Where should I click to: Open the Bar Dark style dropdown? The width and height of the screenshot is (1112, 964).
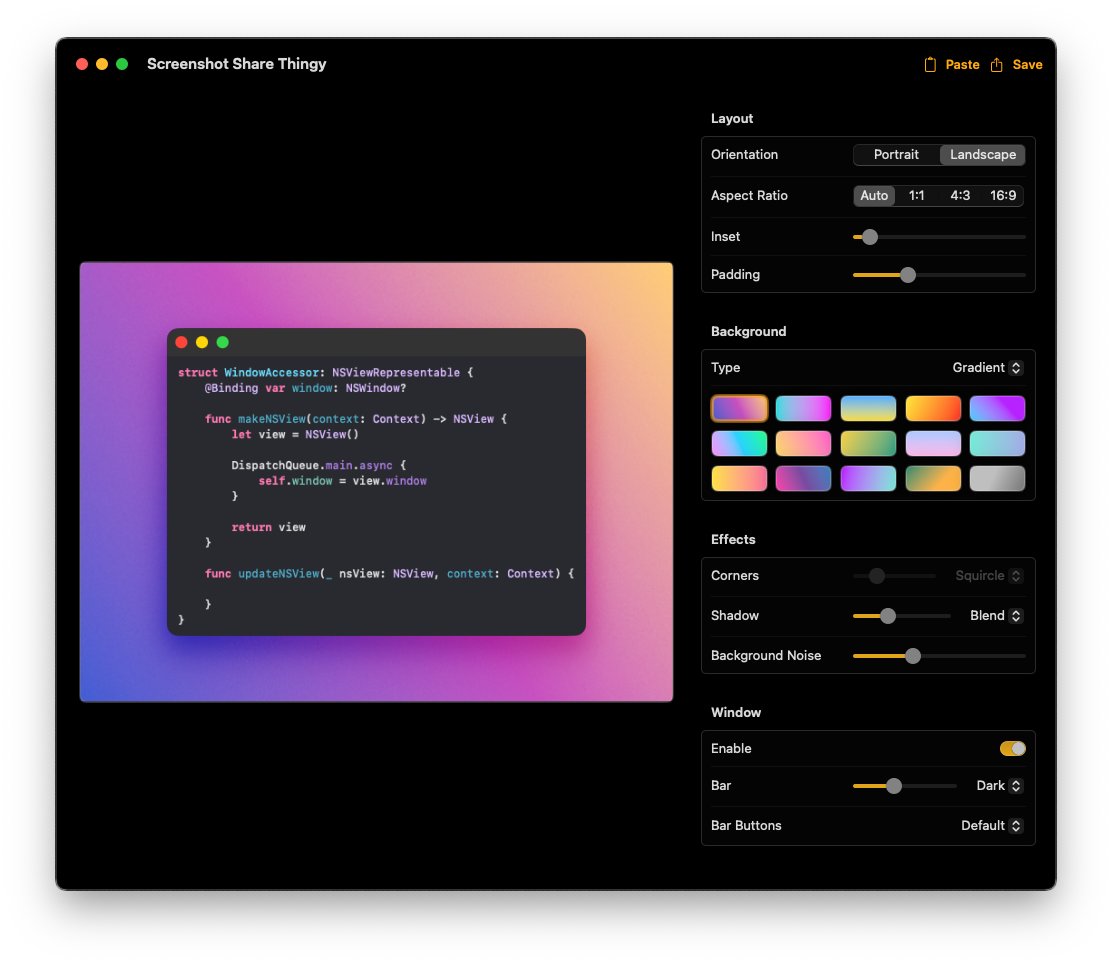[x=999, y=786]
